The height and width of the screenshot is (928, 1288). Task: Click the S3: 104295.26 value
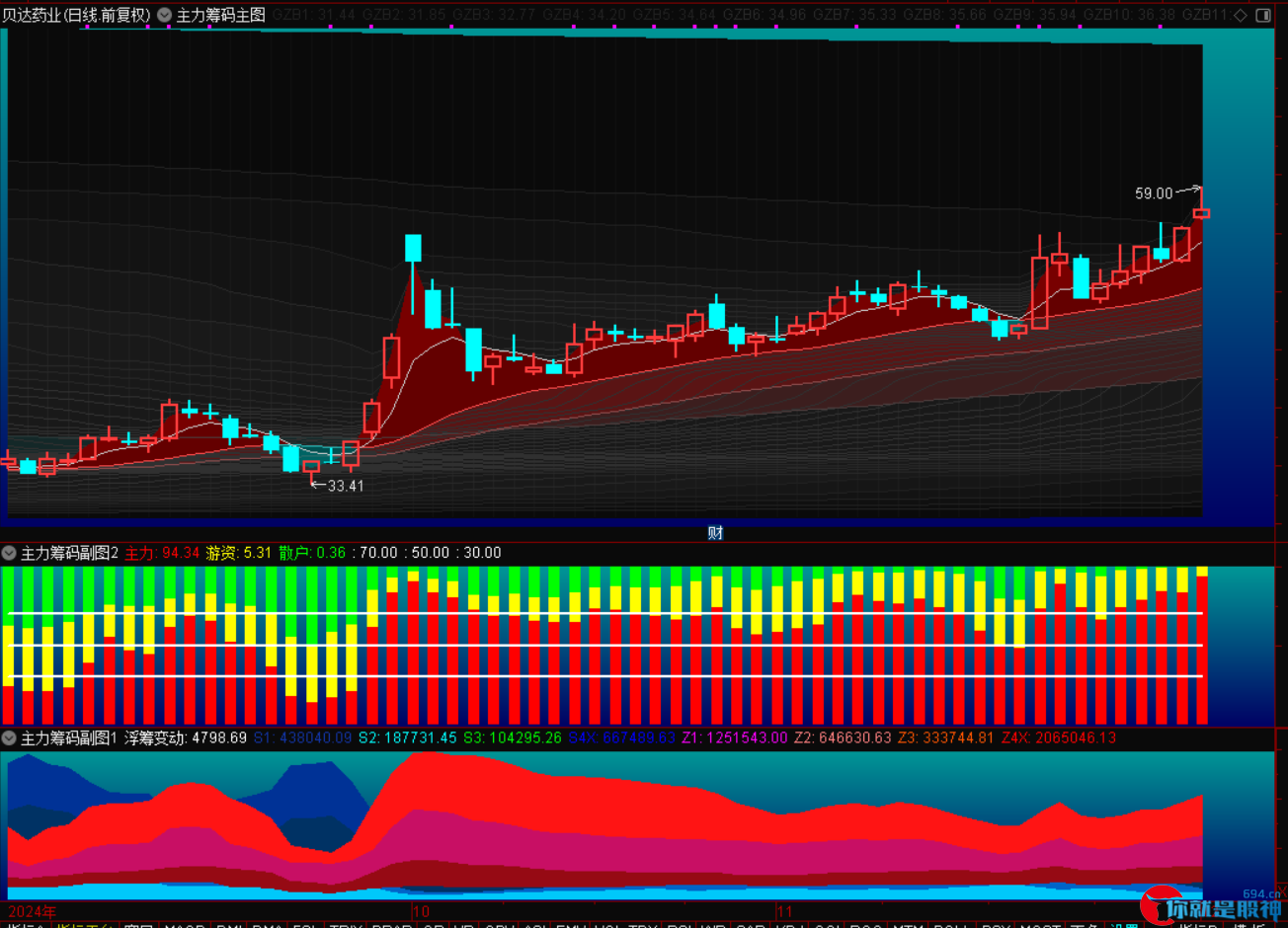tap(512, 737)
